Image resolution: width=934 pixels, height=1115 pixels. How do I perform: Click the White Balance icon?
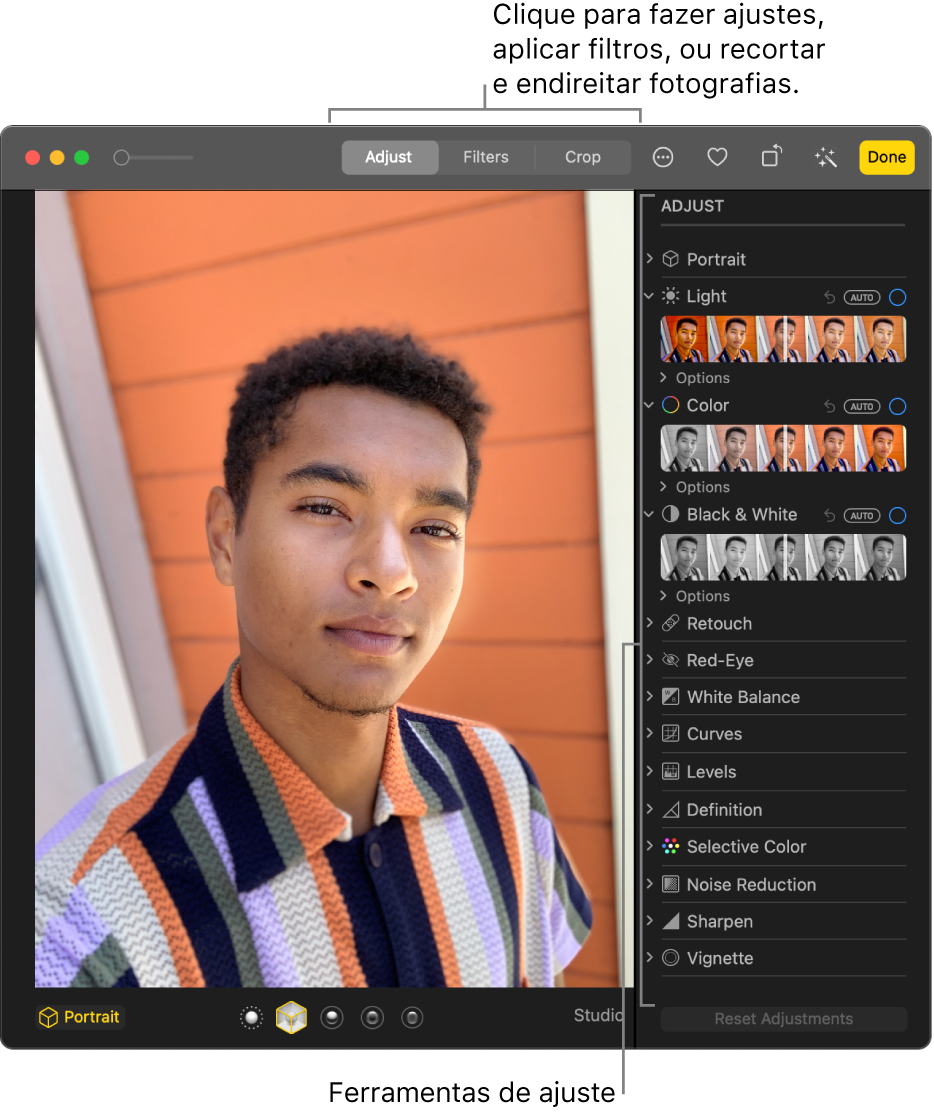coord(670,697)
